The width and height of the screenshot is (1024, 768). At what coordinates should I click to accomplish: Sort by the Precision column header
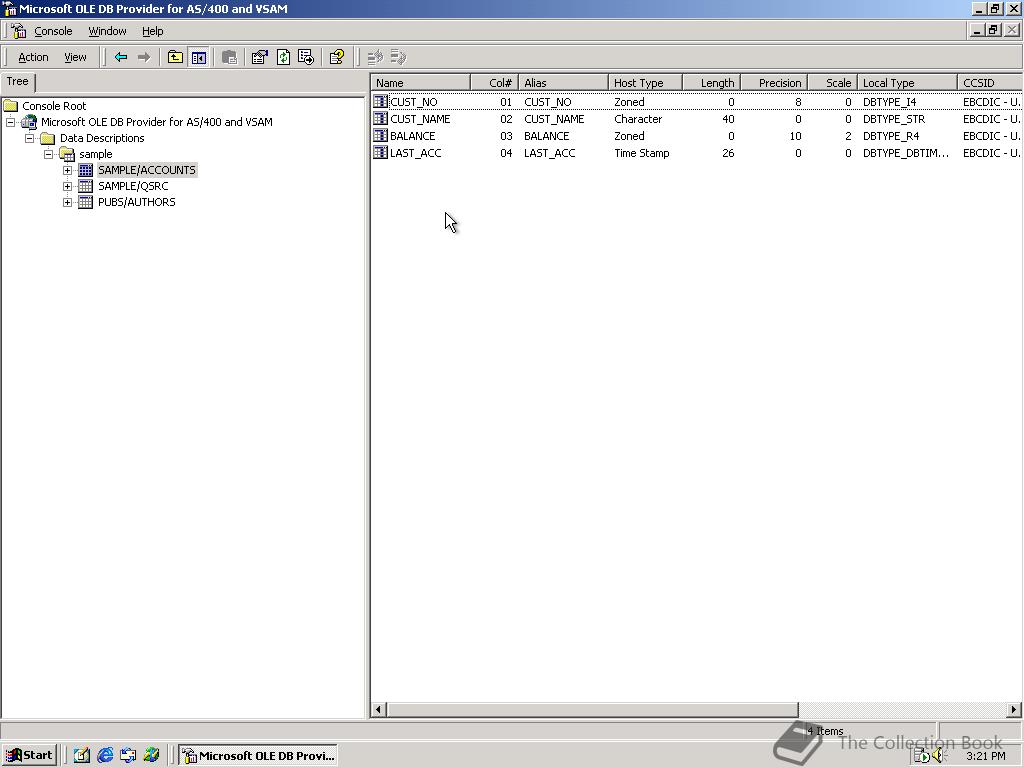[x=774, y=83]
